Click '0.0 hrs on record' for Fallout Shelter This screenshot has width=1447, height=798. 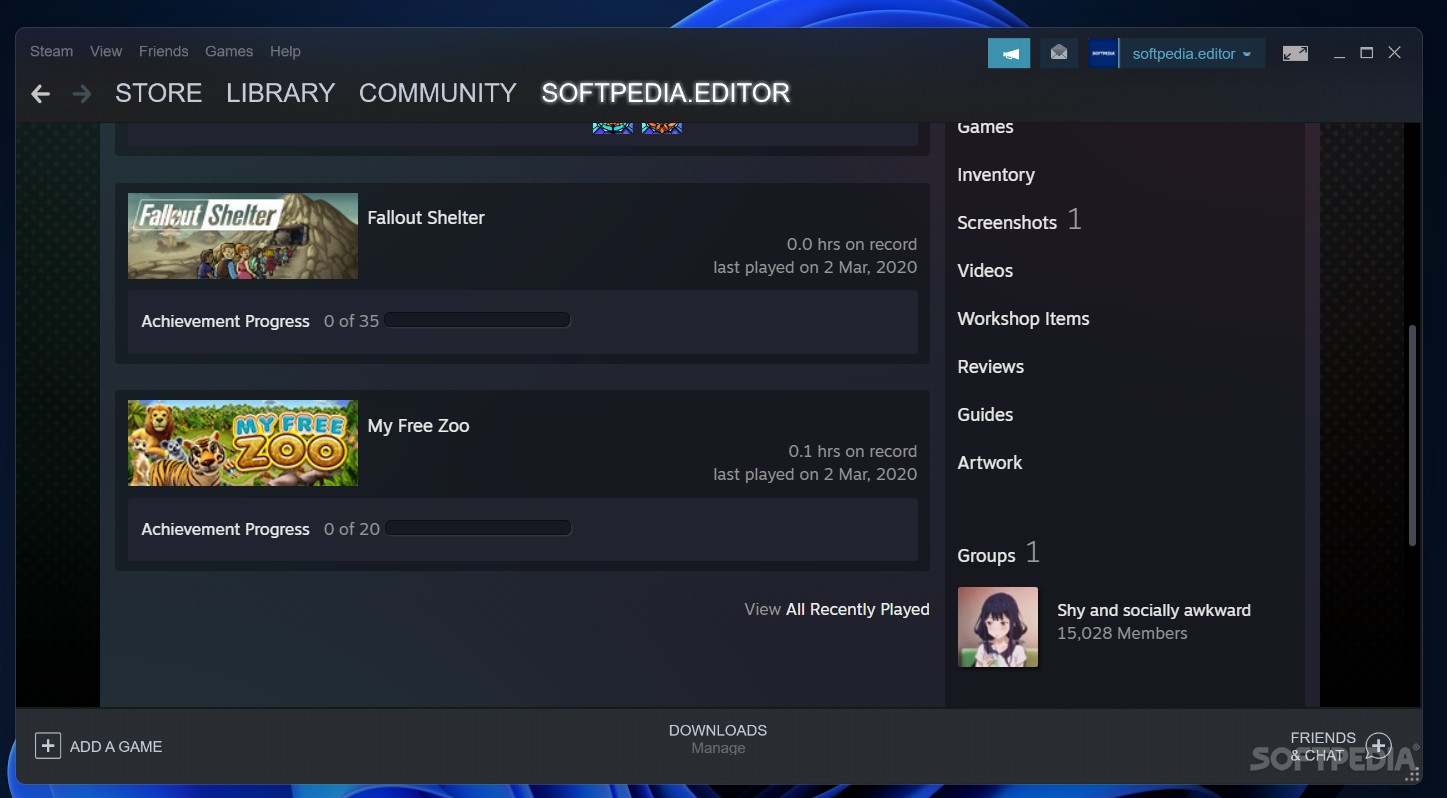coord(852,244)
